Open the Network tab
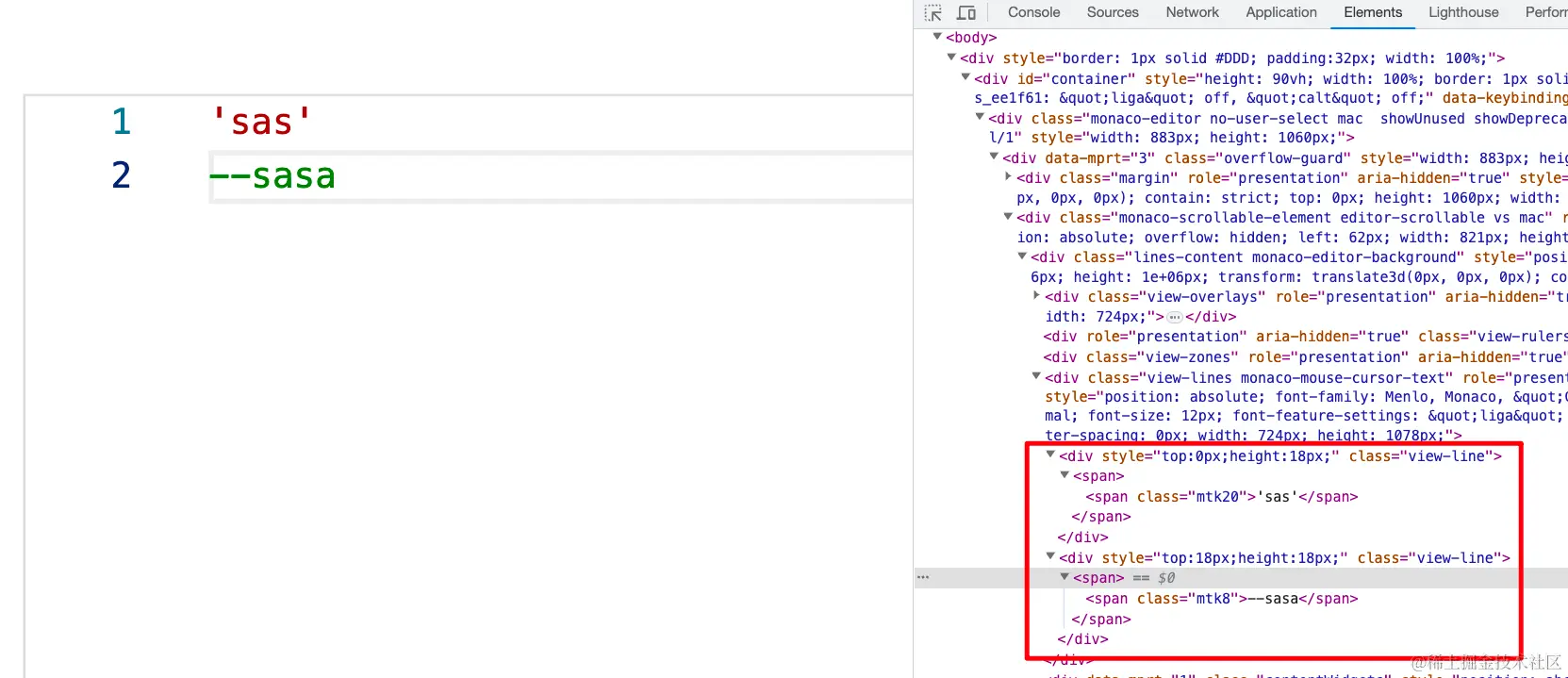This screenshot has width=1568, height=678. tap(1192, 12)
